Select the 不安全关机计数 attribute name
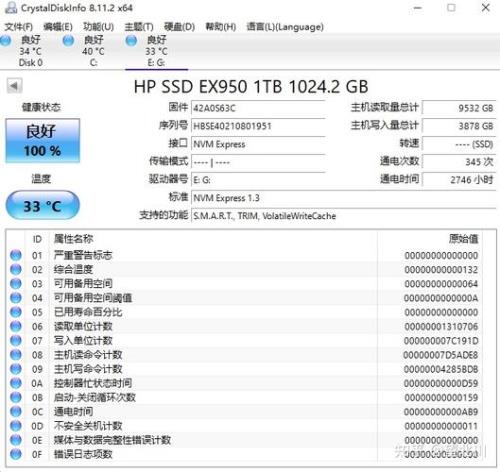This screenshot has width=500, height=472. pos(88,426)
